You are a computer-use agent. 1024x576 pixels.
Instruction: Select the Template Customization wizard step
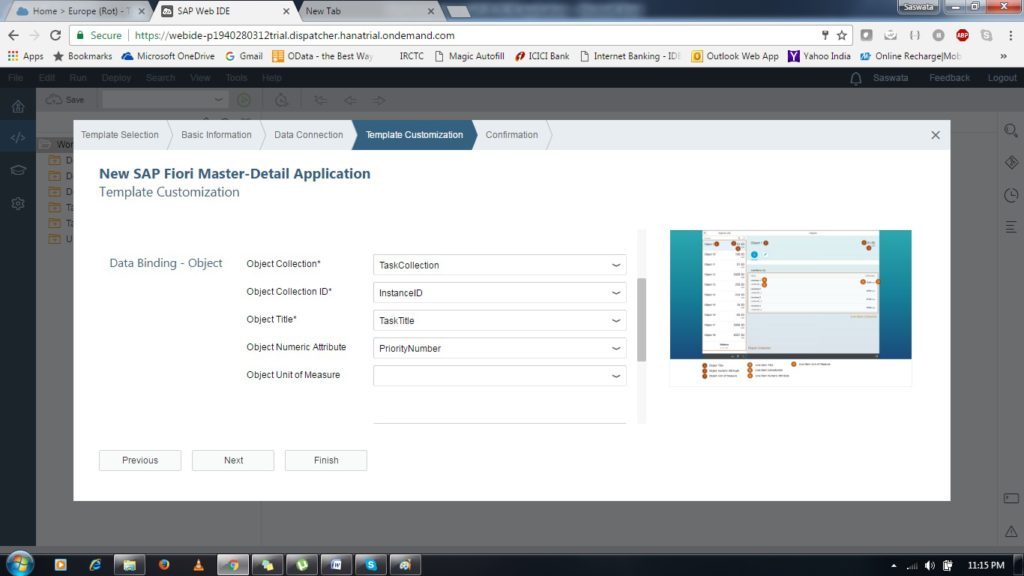tap(414, 135)
